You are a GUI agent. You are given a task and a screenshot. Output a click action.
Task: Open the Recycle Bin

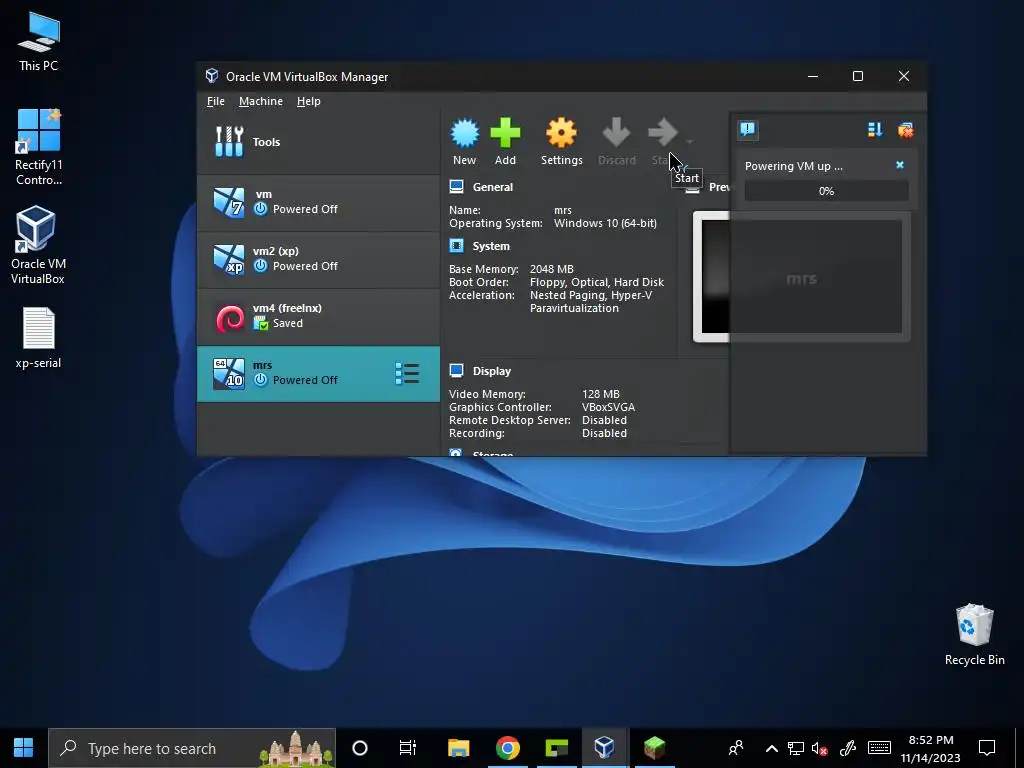pyautogui.click(x=974, y=634)
